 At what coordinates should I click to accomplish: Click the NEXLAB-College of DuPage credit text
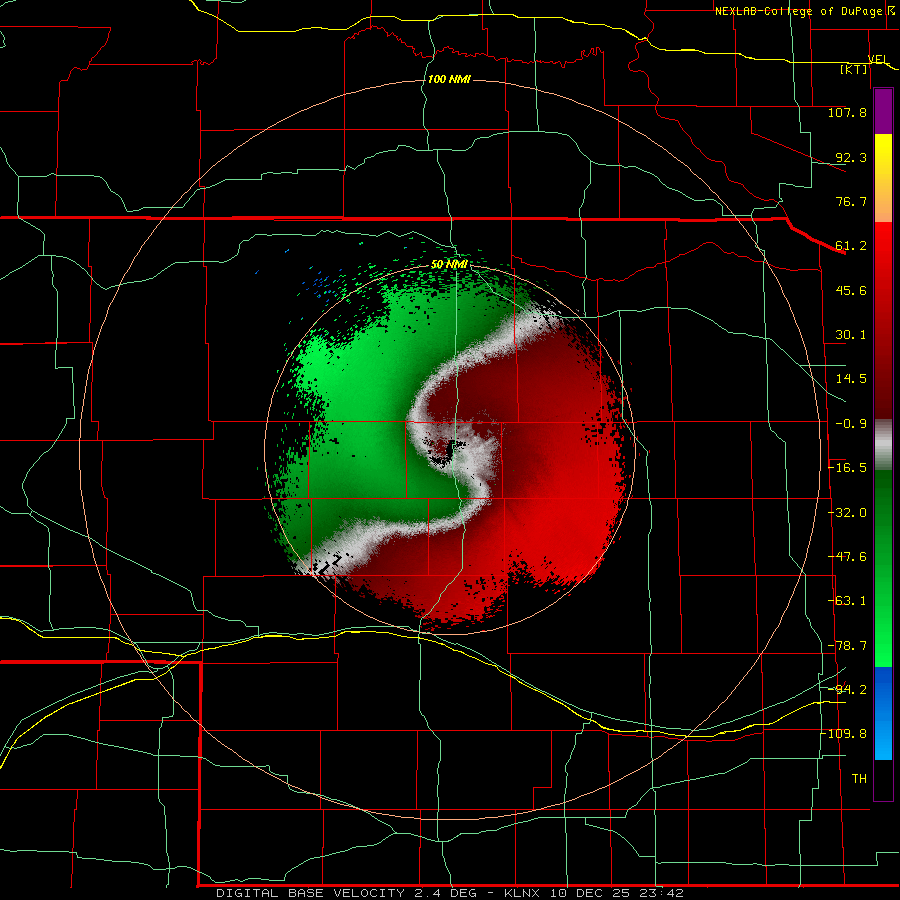tap(804, 11)
